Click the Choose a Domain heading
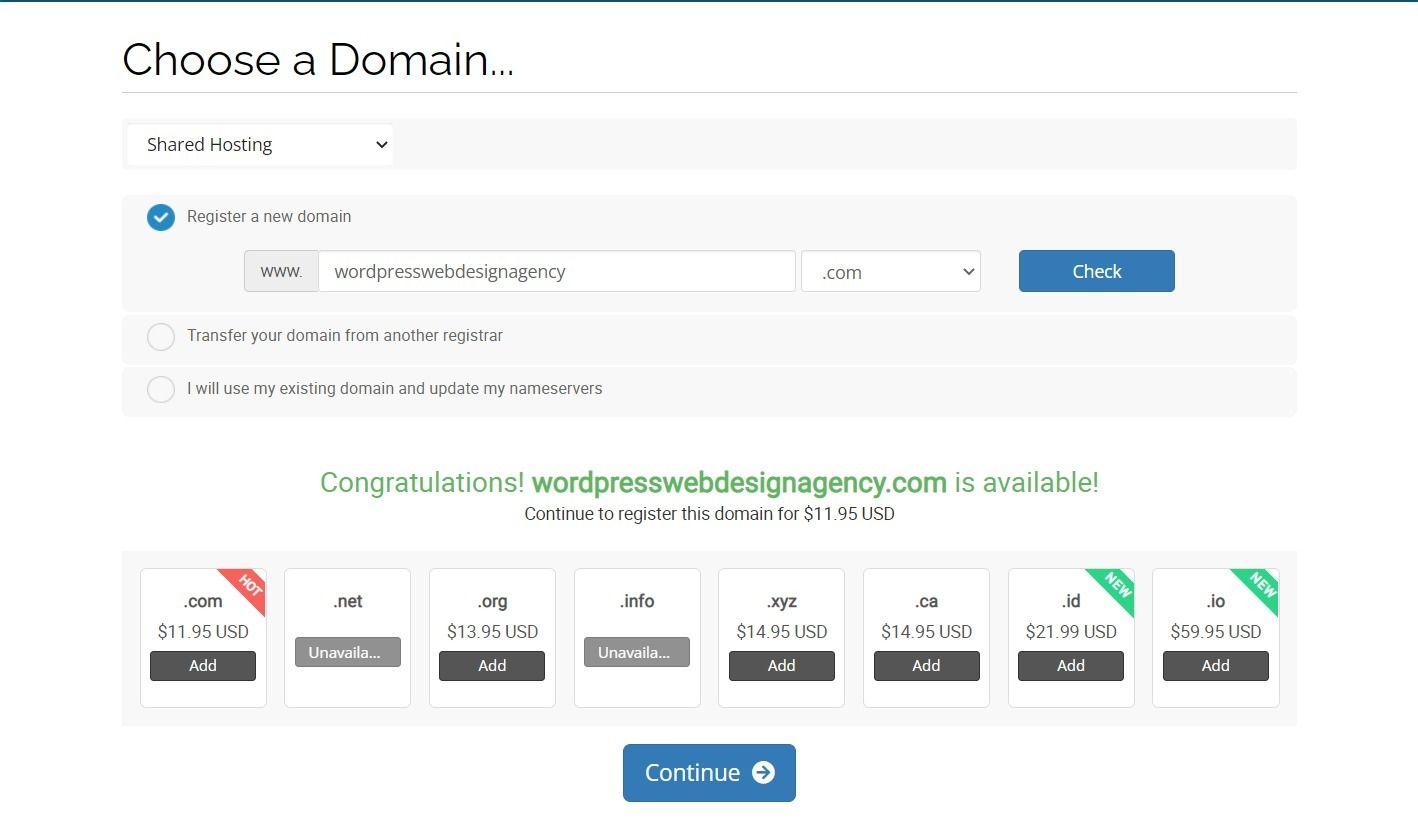 tap(318, 60)
